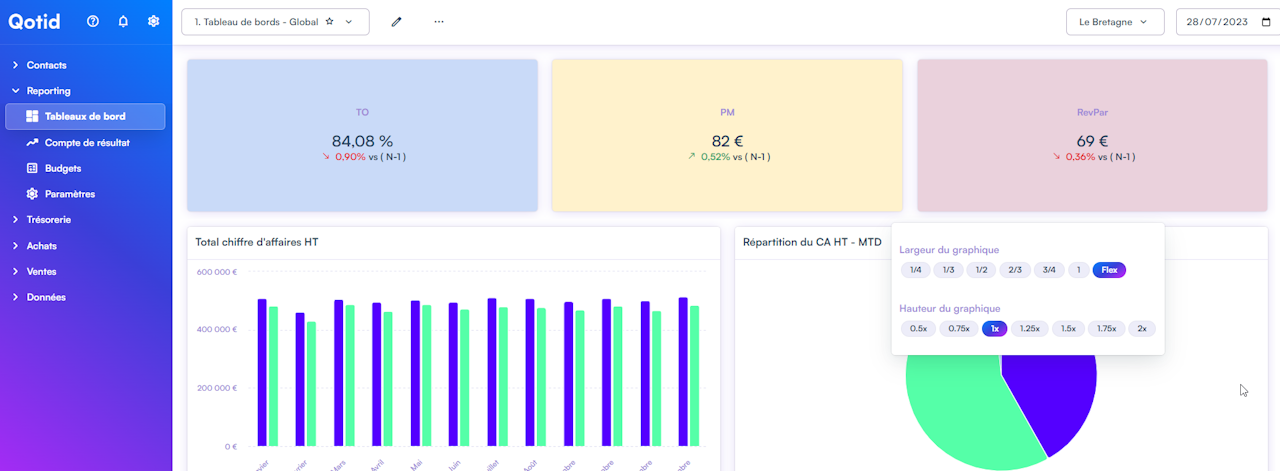The height and width of the screenshot is (471, 1280).
Task: Click the Total chiffre d'affaires HT title
Action: pos(257,242)
